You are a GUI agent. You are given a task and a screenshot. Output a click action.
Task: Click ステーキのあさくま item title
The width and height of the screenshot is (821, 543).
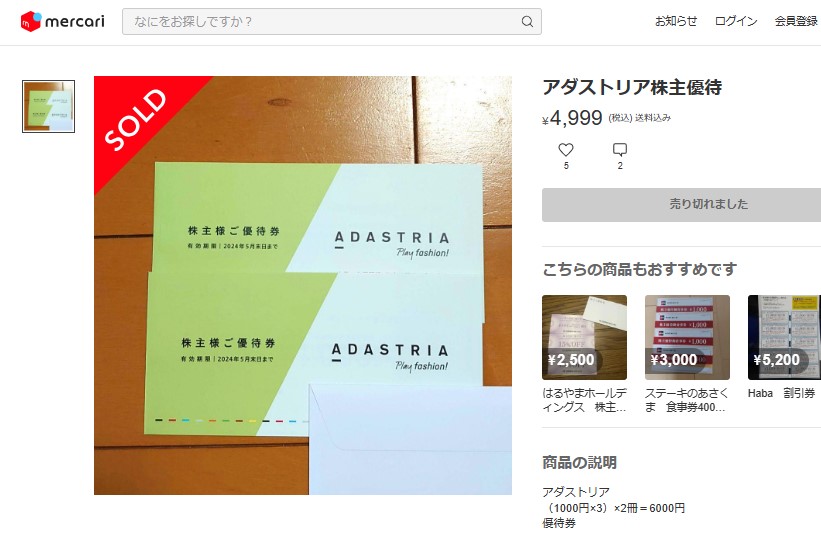point(686,400)
